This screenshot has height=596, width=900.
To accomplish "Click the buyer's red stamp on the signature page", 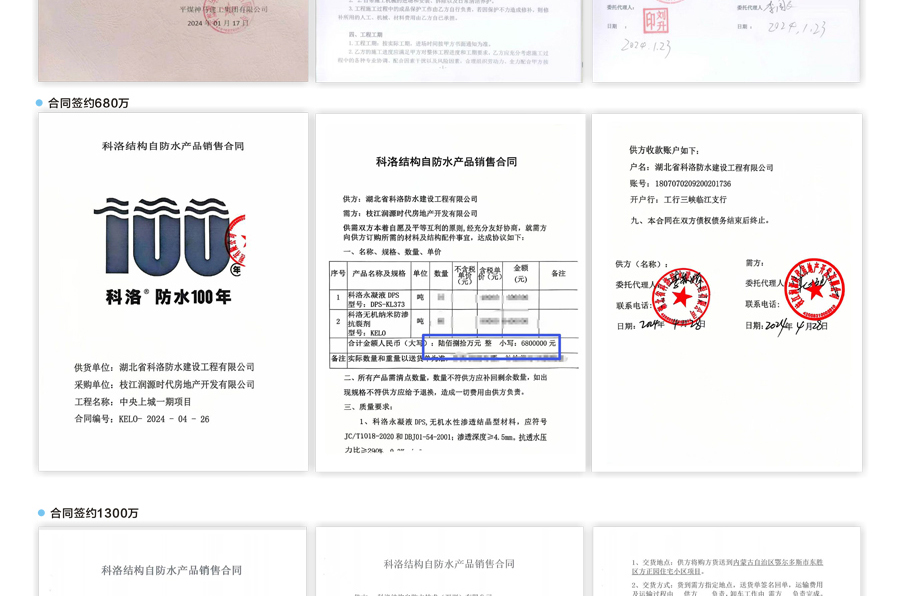I will pyautogui.click(x=814, y=289).
